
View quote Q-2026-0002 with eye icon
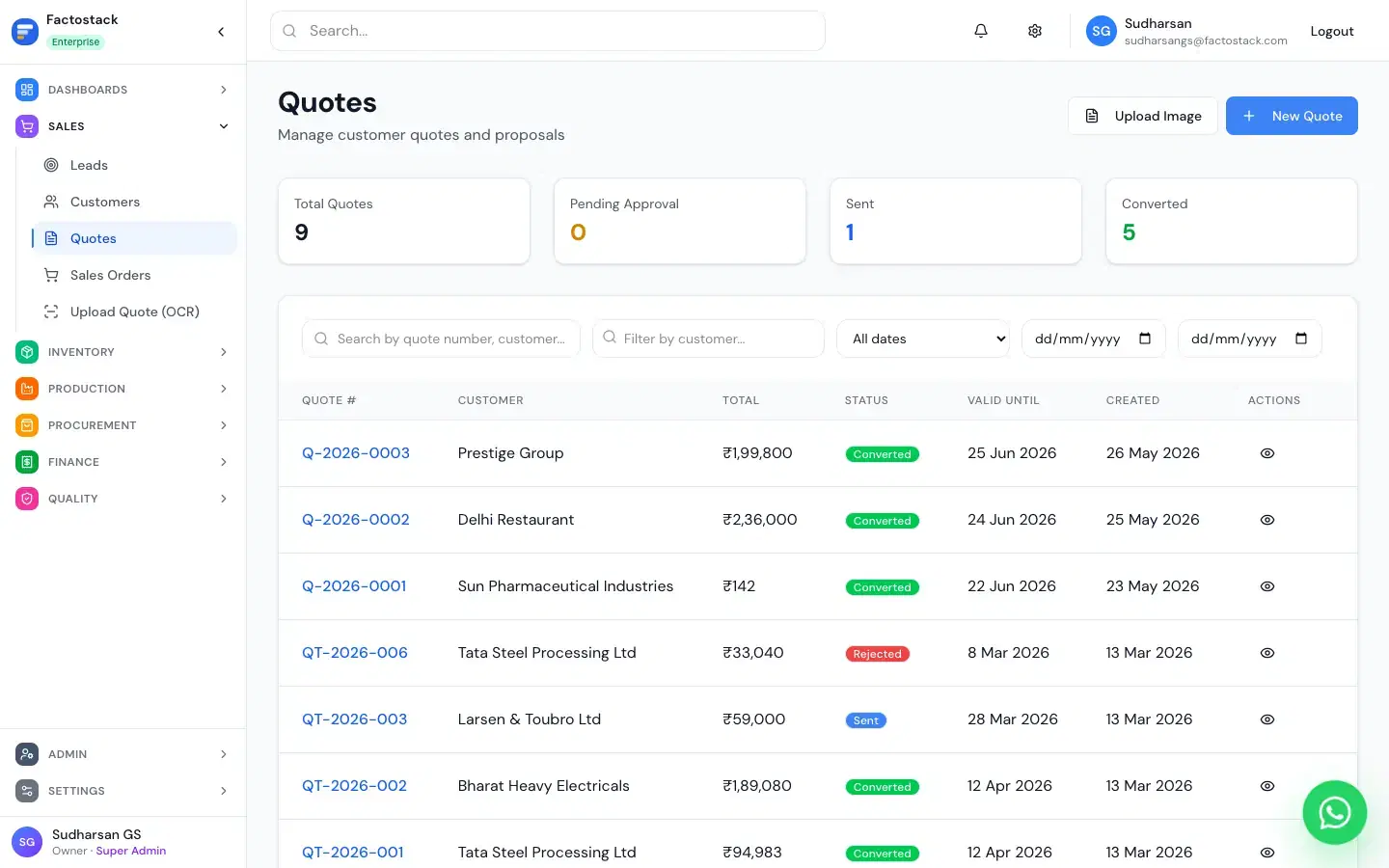pyautogui.click(x=1267, y=520)
